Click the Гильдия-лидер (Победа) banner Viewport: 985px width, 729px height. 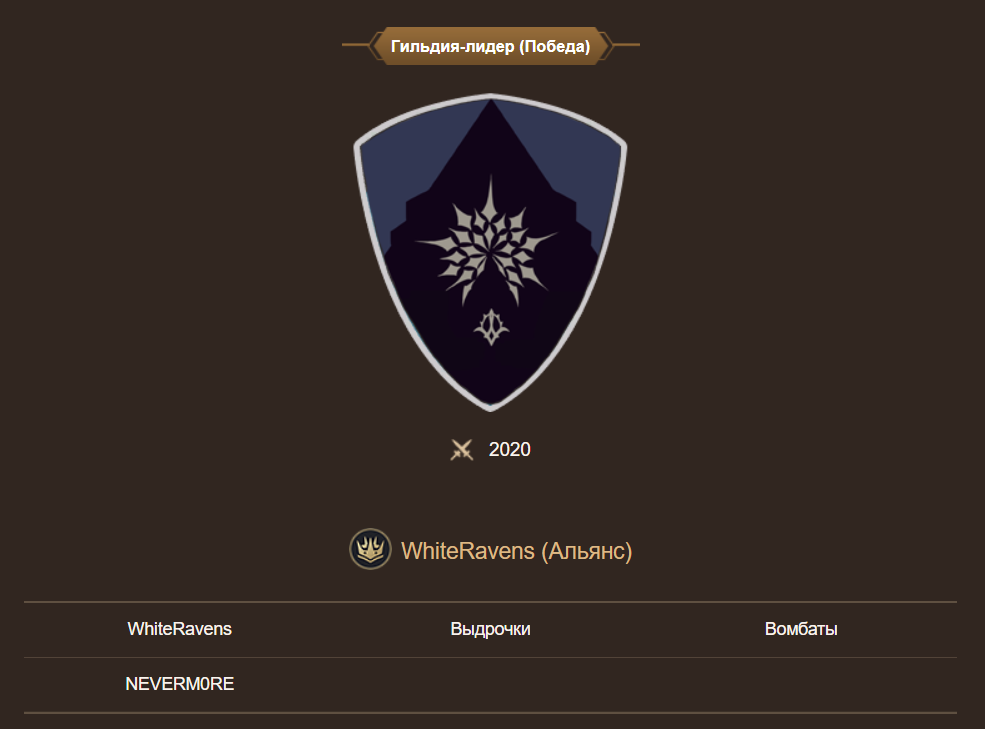coord(491,46)
